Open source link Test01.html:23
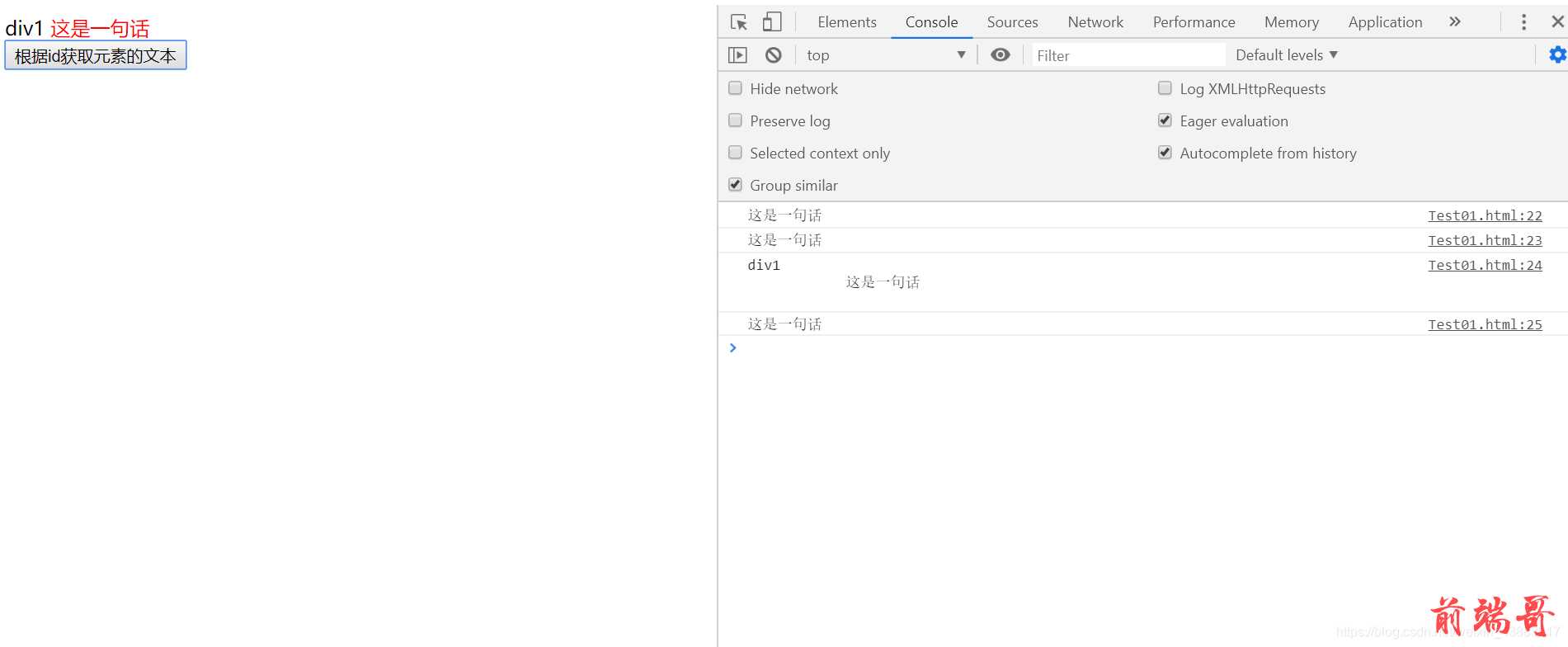Viewport: 1568px width, 647px height. click(1485, 240)
